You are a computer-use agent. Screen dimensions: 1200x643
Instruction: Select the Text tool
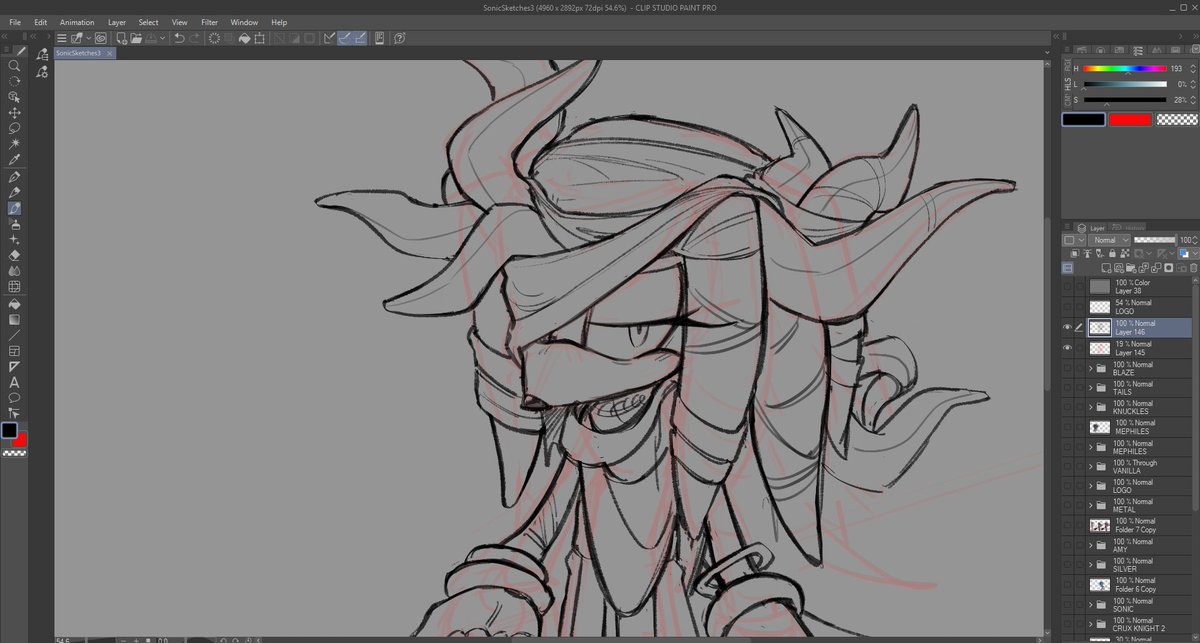click(x=14, y=382)
